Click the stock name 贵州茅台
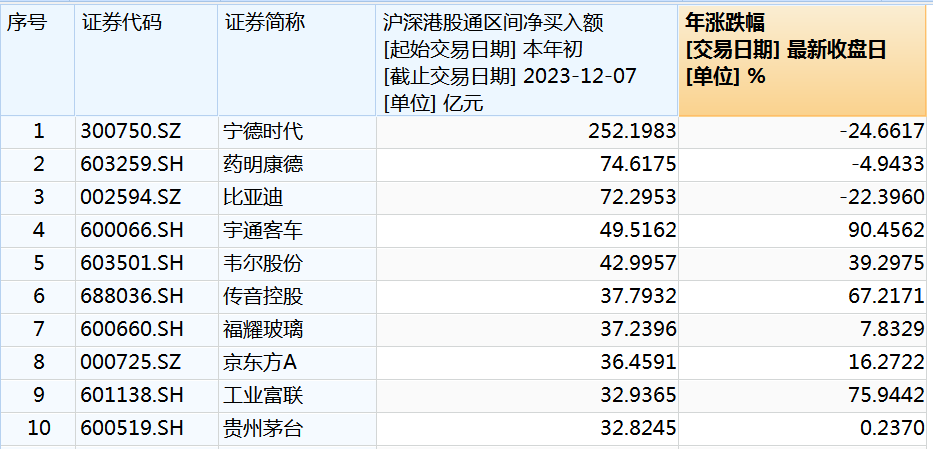 tap(263, 428)
